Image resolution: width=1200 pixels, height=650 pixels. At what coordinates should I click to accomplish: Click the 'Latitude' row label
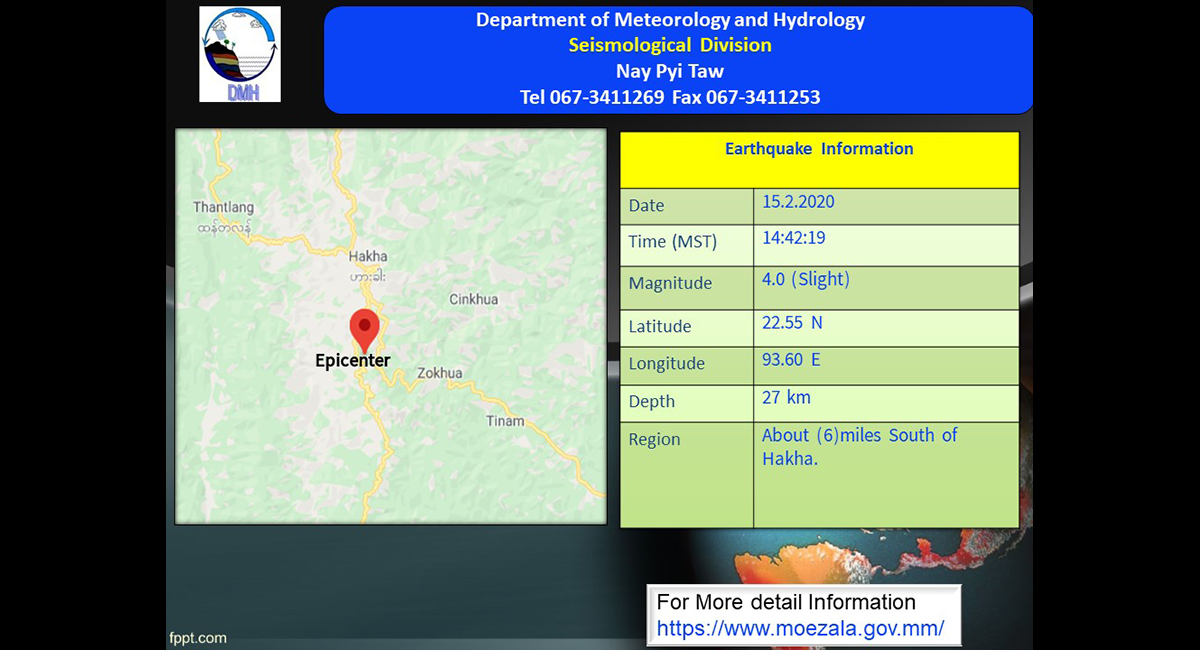click(x=660, y=326)
